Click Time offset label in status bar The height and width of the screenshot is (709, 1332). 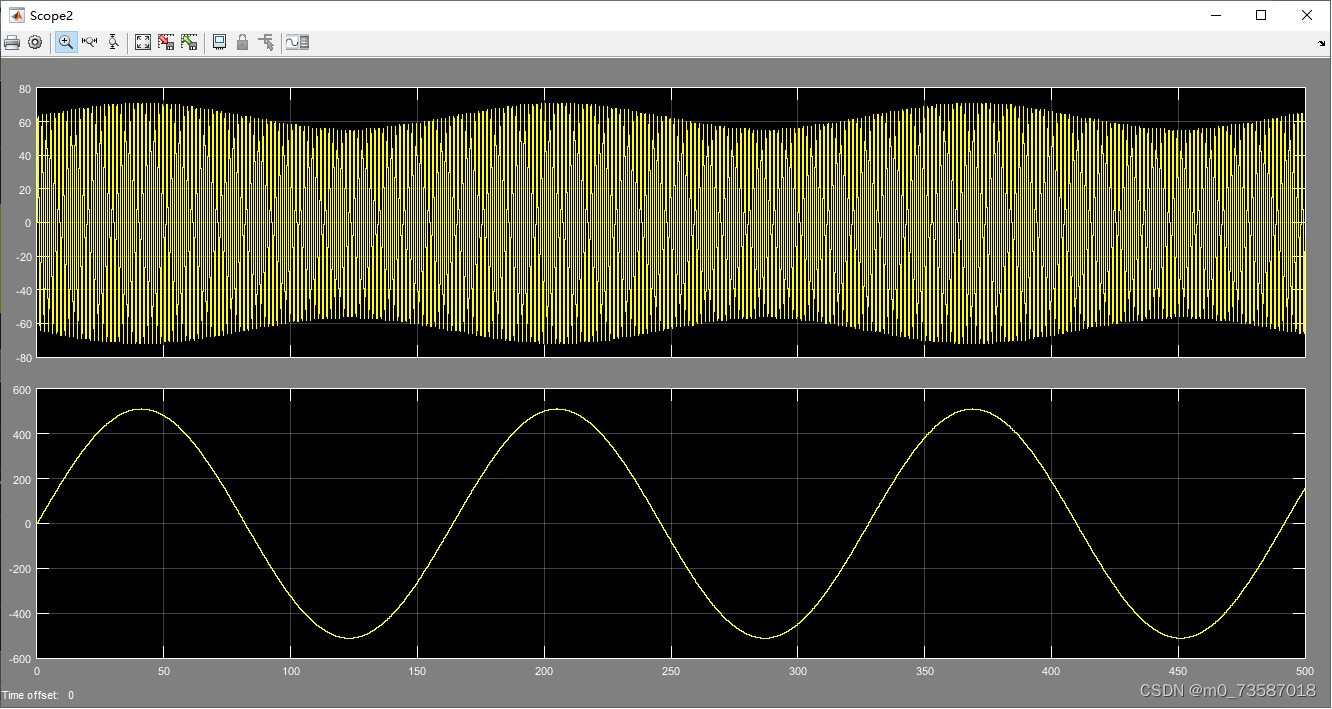[30, 695]
